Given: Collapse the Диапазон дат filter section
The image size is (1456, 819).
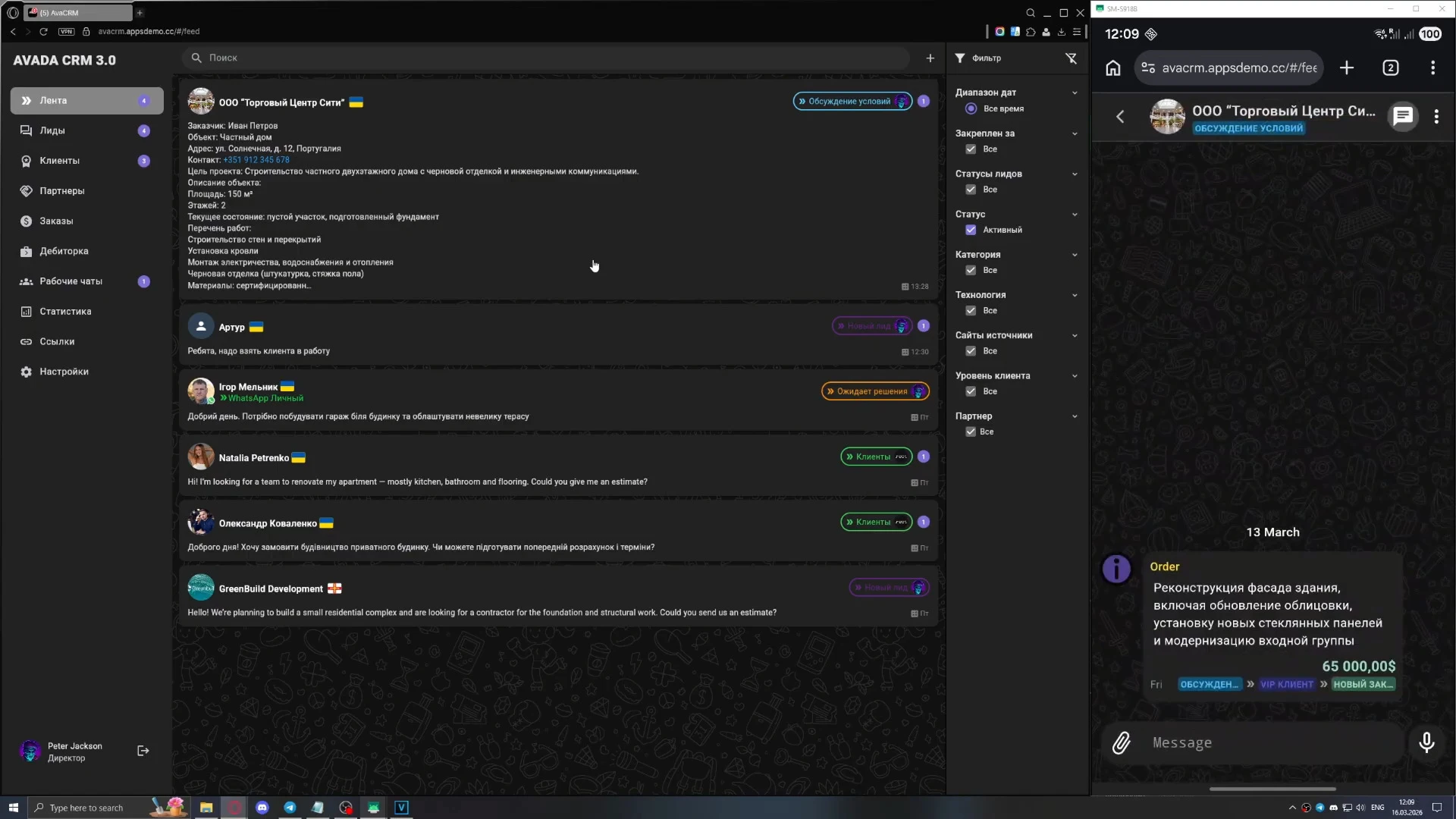Looking at the screenshot, I should [1074, 93].
